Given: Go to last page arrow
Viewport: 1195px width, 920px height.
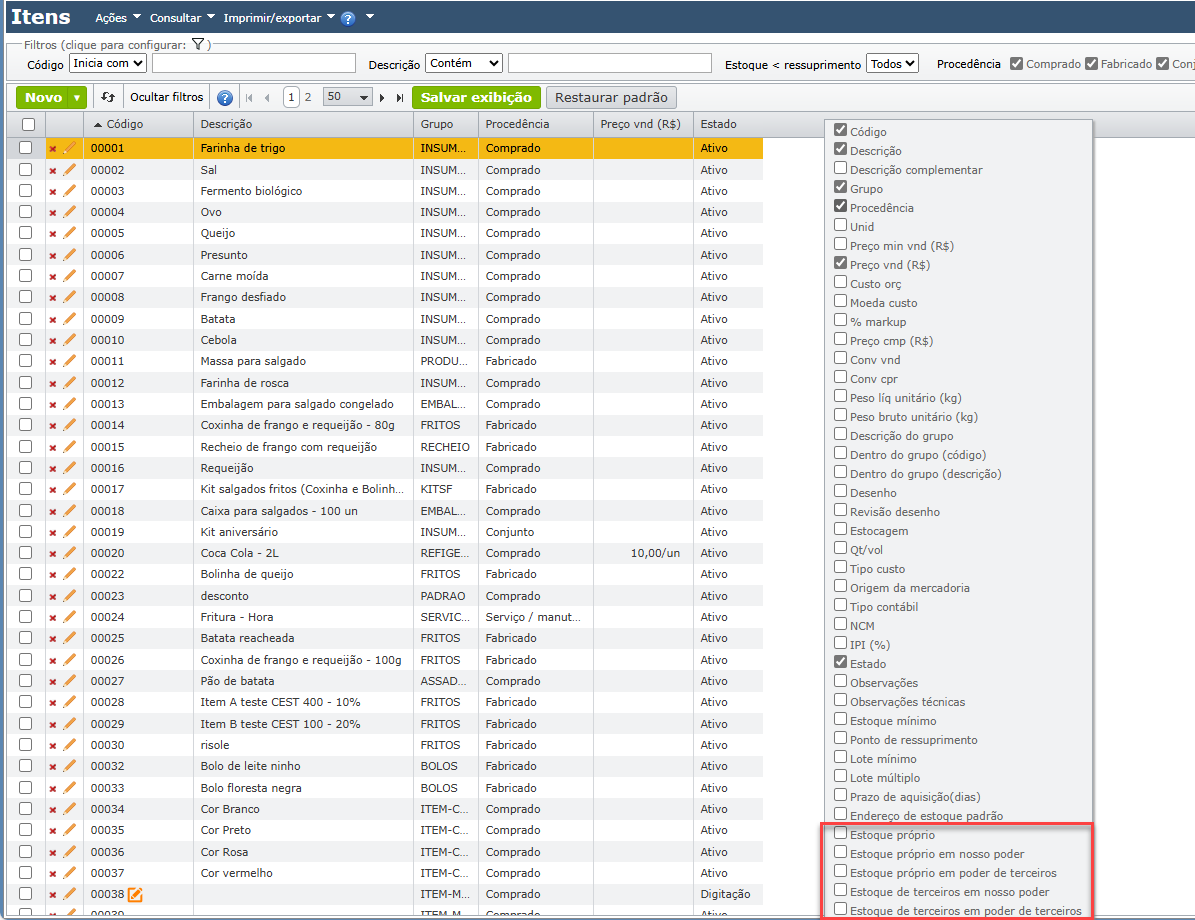Looking at the screenshot, I should [399, 98].
